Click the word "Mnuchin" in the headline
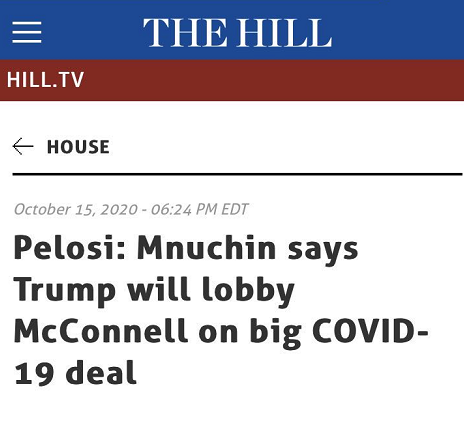The height and width of the screenshot is (423, 464). 207,247
